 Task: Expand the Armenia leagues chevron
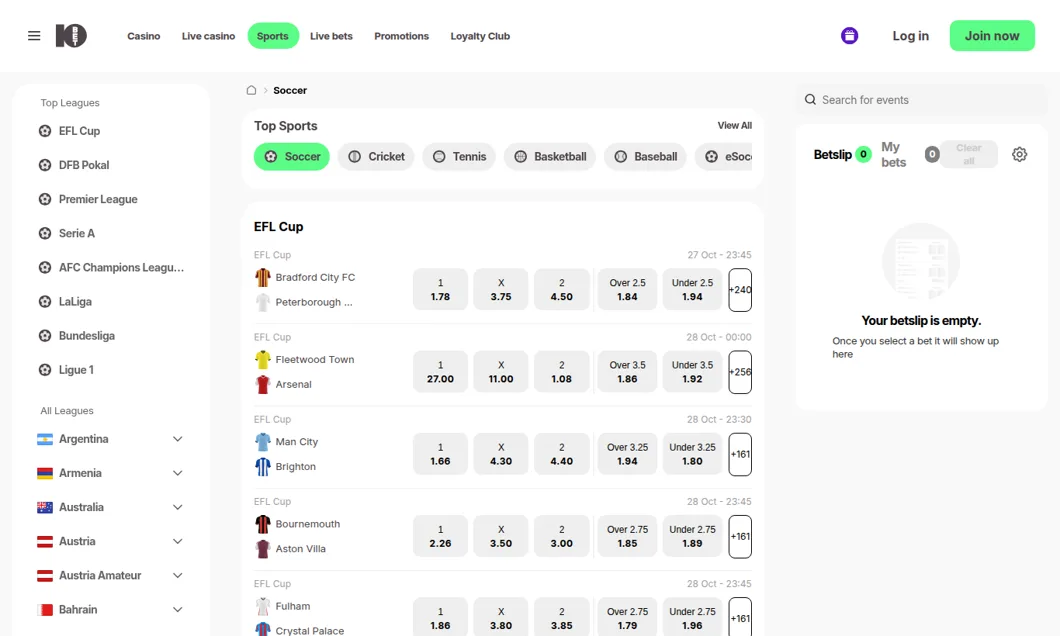click(178, 473)
